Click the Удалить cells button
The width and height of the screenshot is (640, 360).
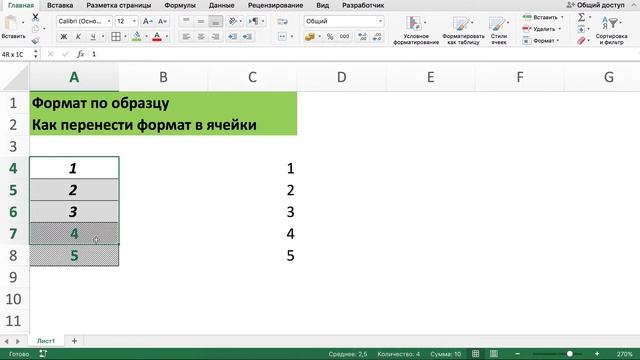coord(542,29)
